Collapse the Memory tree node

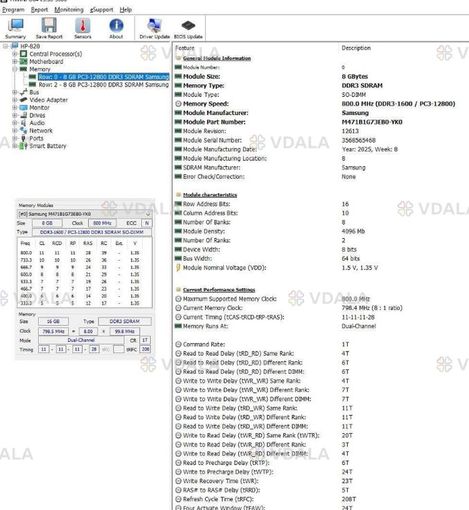(x=14, y=69)
